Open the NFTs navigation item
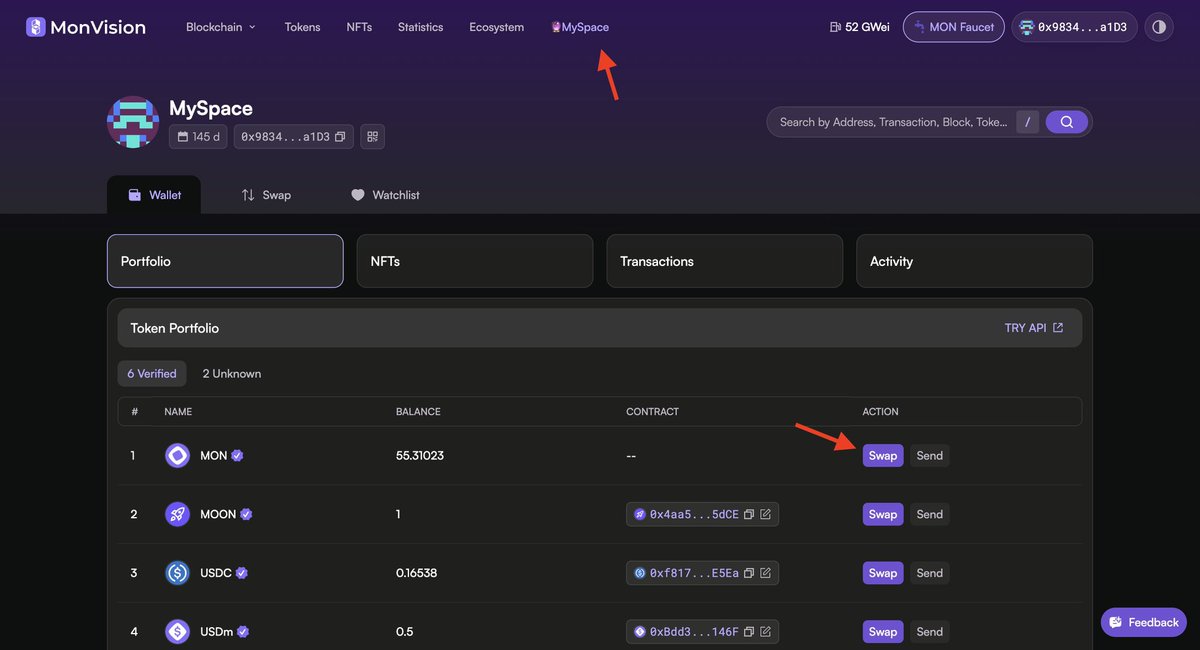1200x650 pixels. (x=359, y=27)
